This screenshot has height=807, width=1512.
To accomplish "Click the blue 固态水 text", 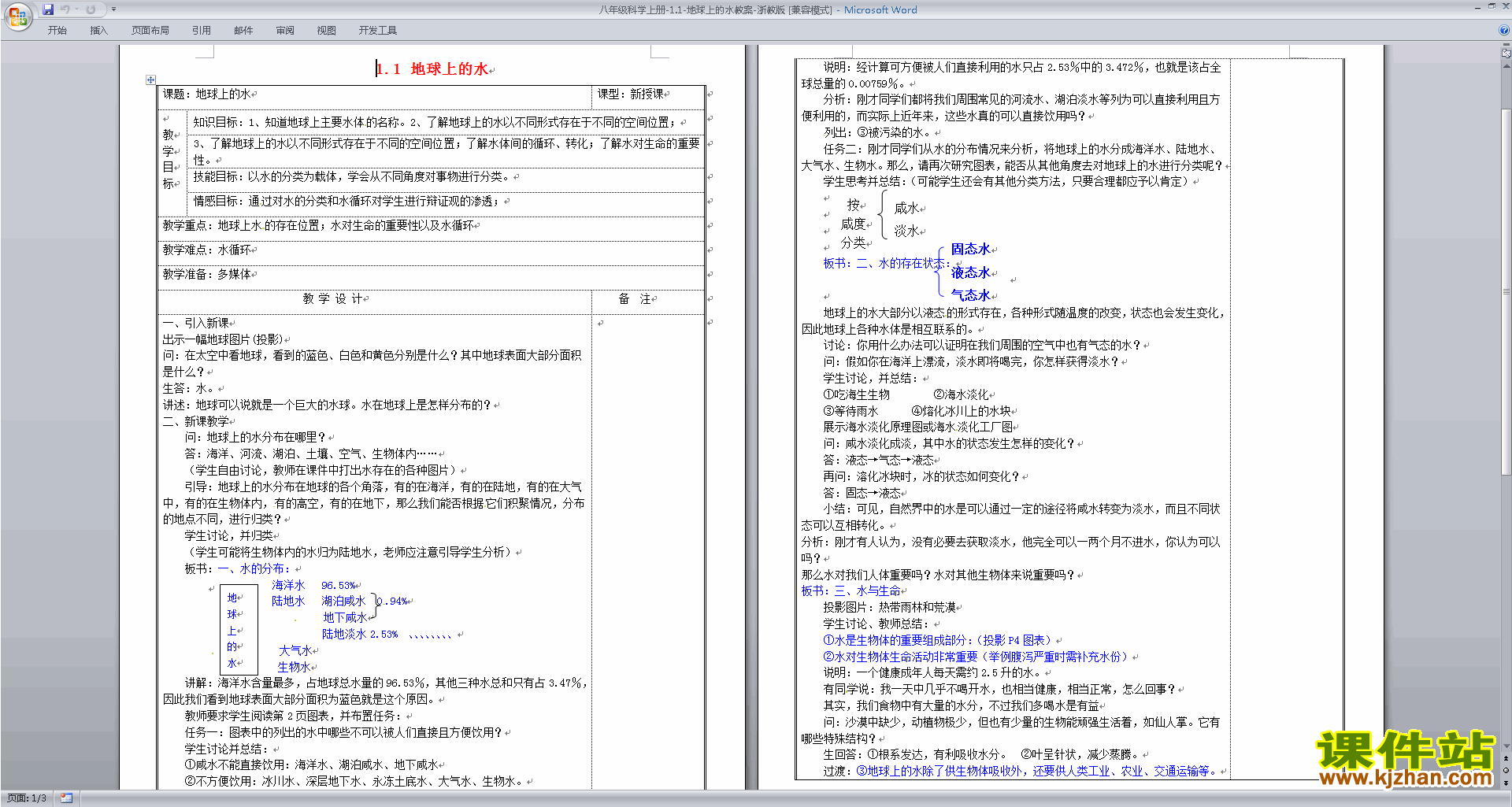I will click(970, 250).
